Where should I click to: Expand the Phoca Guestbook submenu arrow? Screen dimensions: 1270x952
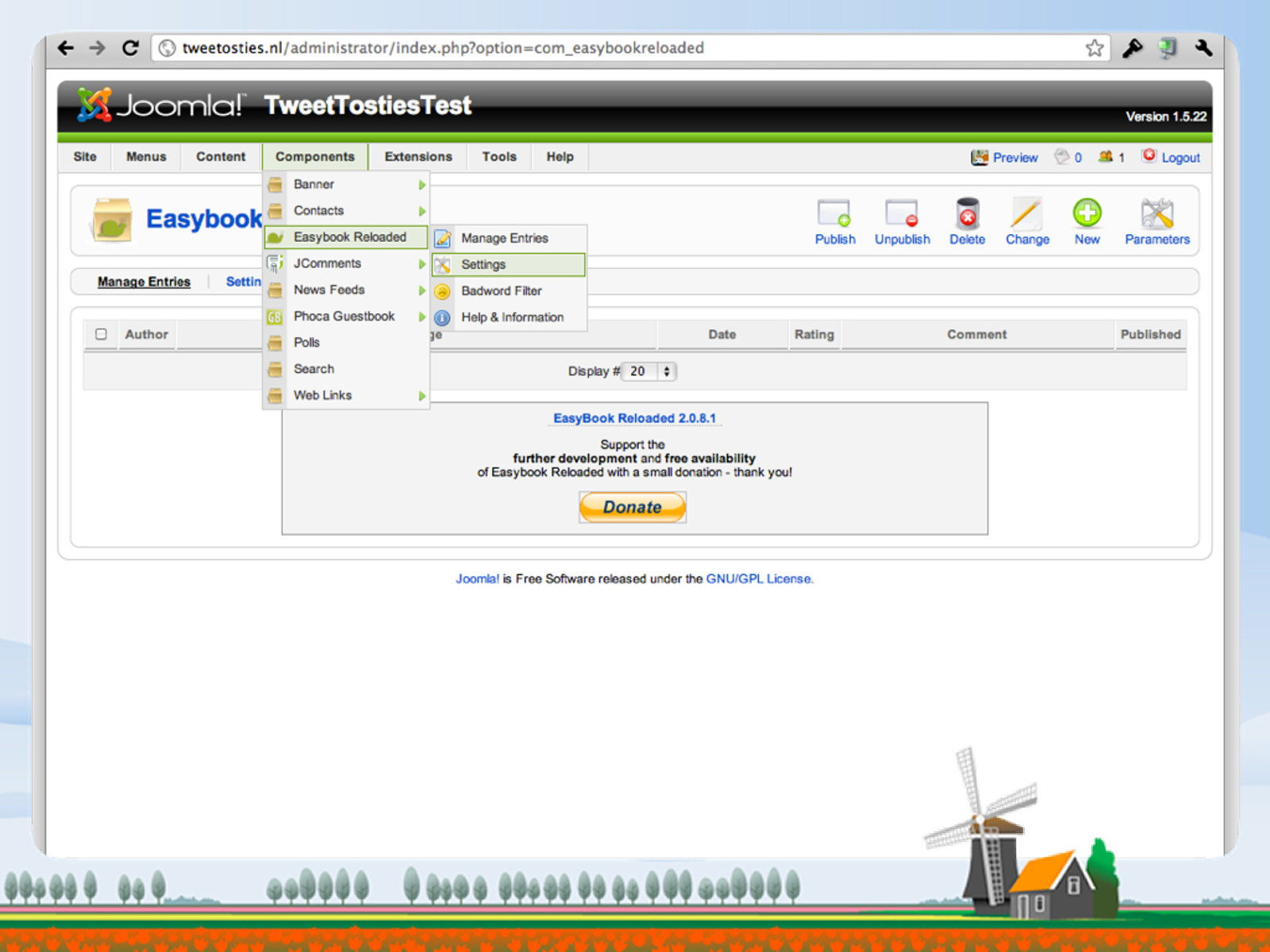click(x=422, y=317)
